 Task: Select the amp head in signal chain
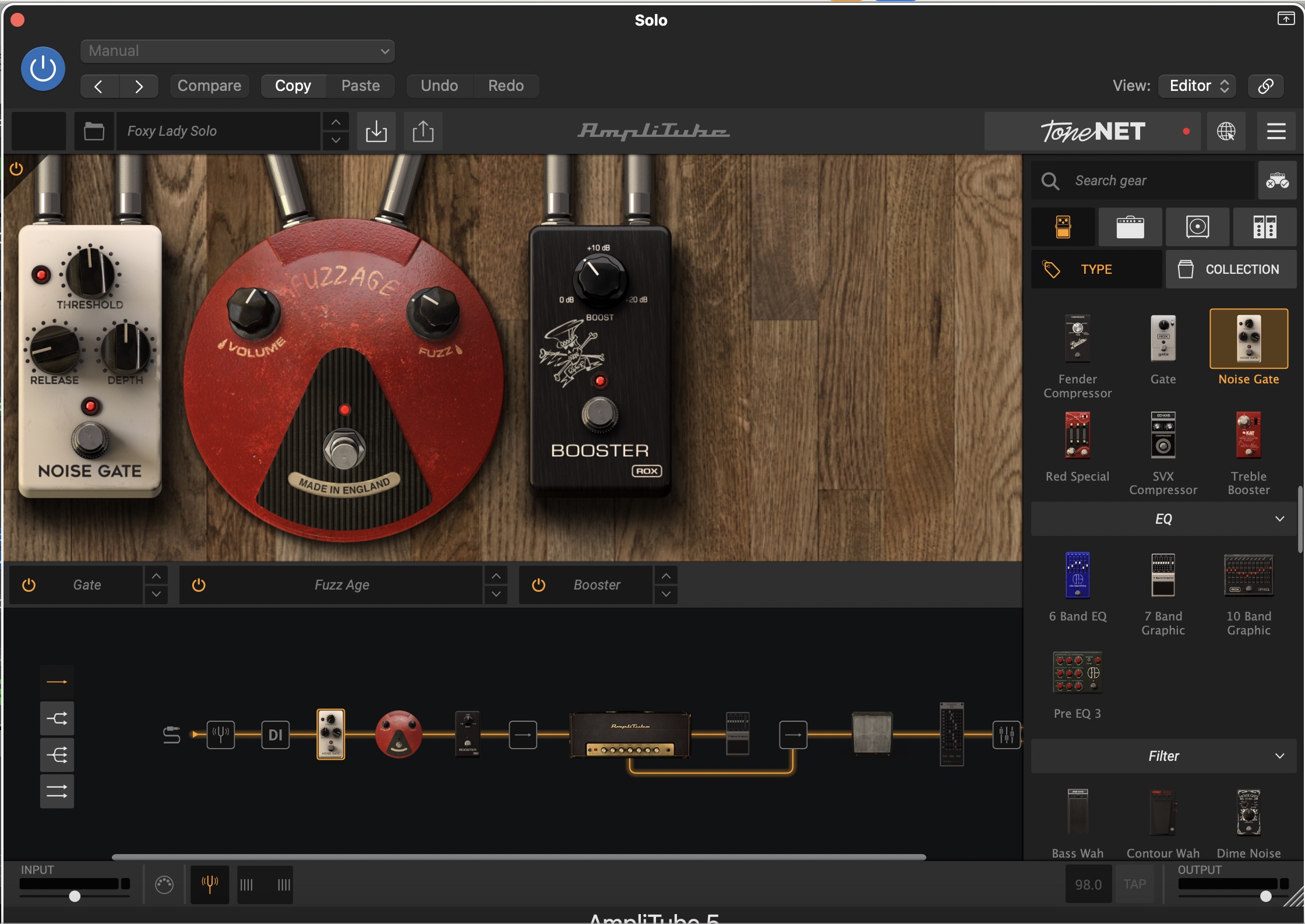coord(630,735)
